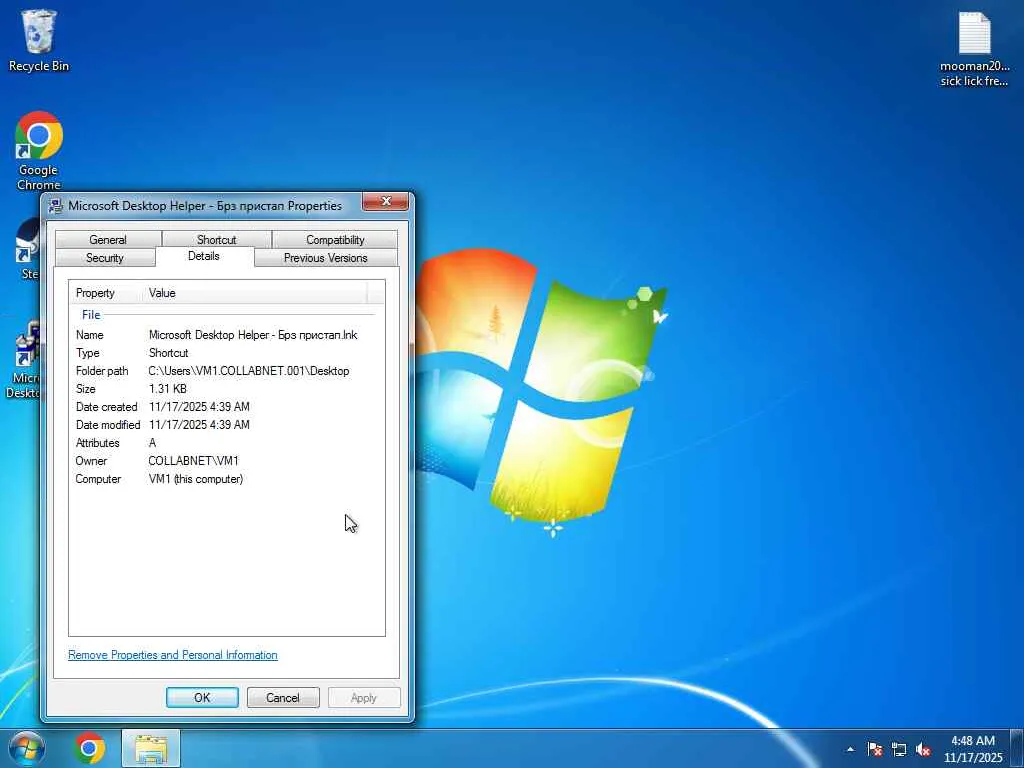
Task: Select the Date created value
Action: [x=199, y=407]
